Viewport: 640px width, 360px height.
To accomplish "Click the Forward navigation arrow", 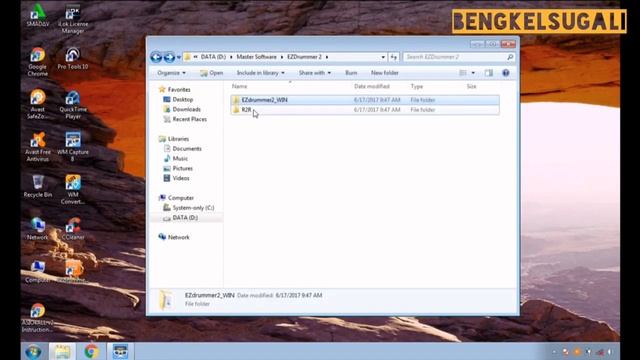I will click(x=169, y=57).
